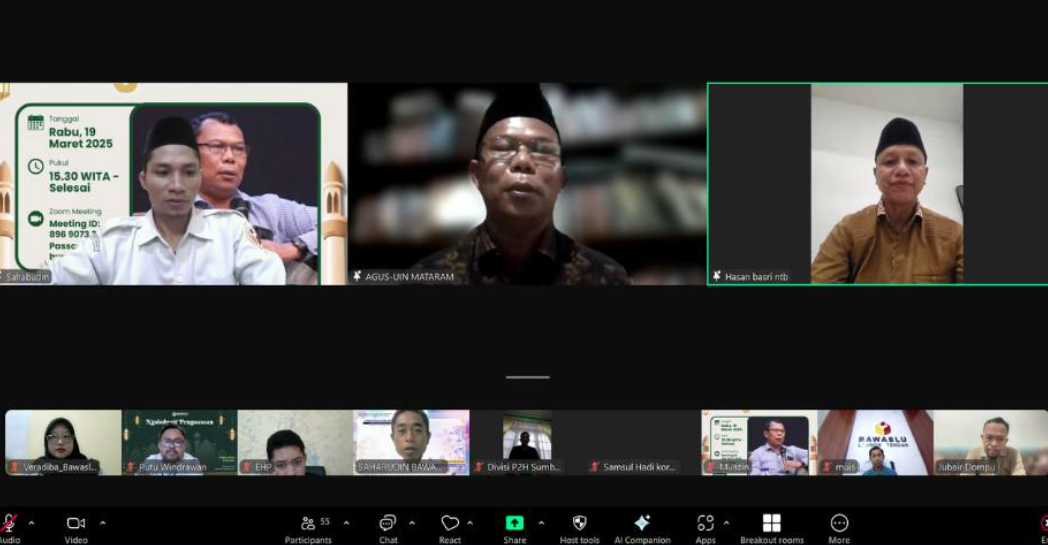Click the green Share screen icon

click(x=515, y=523)
